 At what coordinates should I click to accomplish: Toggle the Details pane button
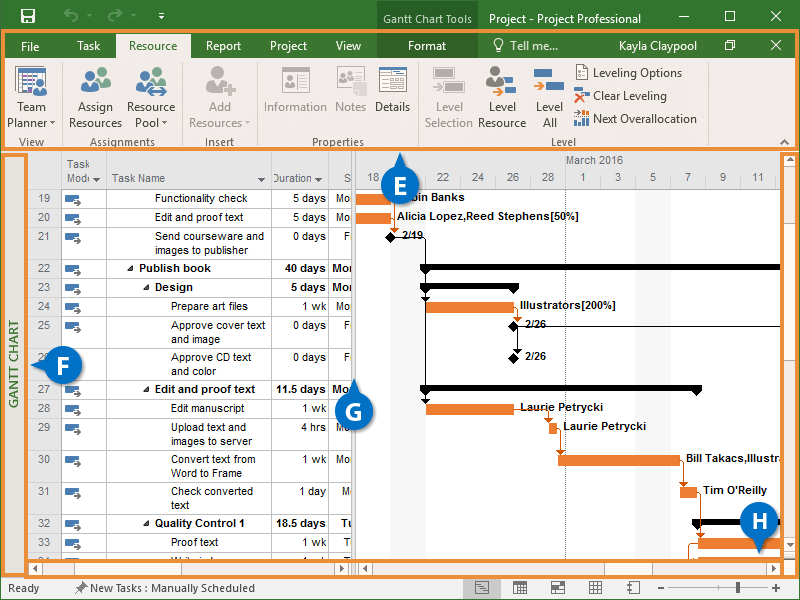pyautogui.click(x=392, y=90)
